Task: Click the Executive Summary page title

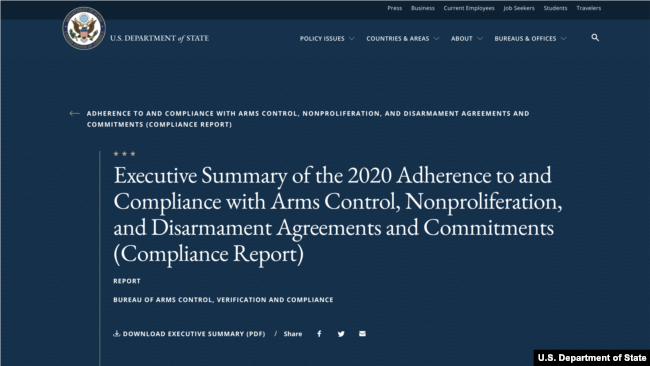Action: point(338,214)
